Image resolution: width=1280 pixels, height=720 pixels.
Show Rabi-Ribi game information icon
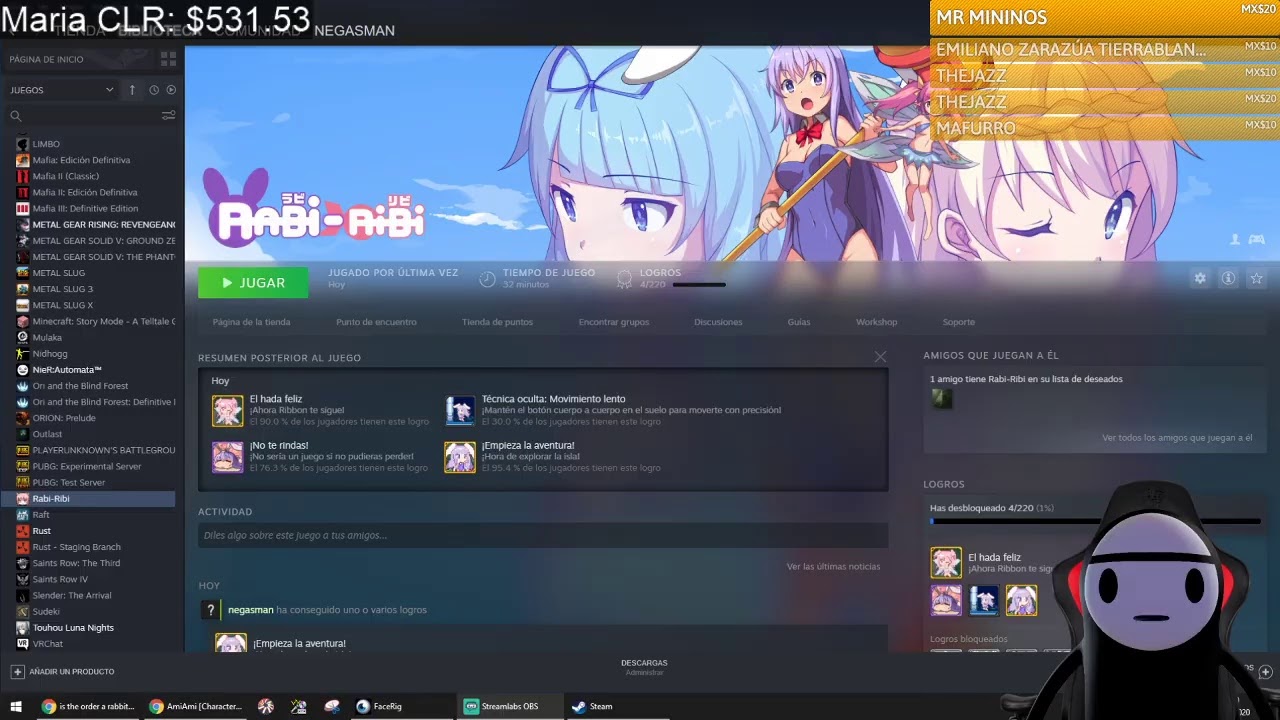(x=1228, y=279)
